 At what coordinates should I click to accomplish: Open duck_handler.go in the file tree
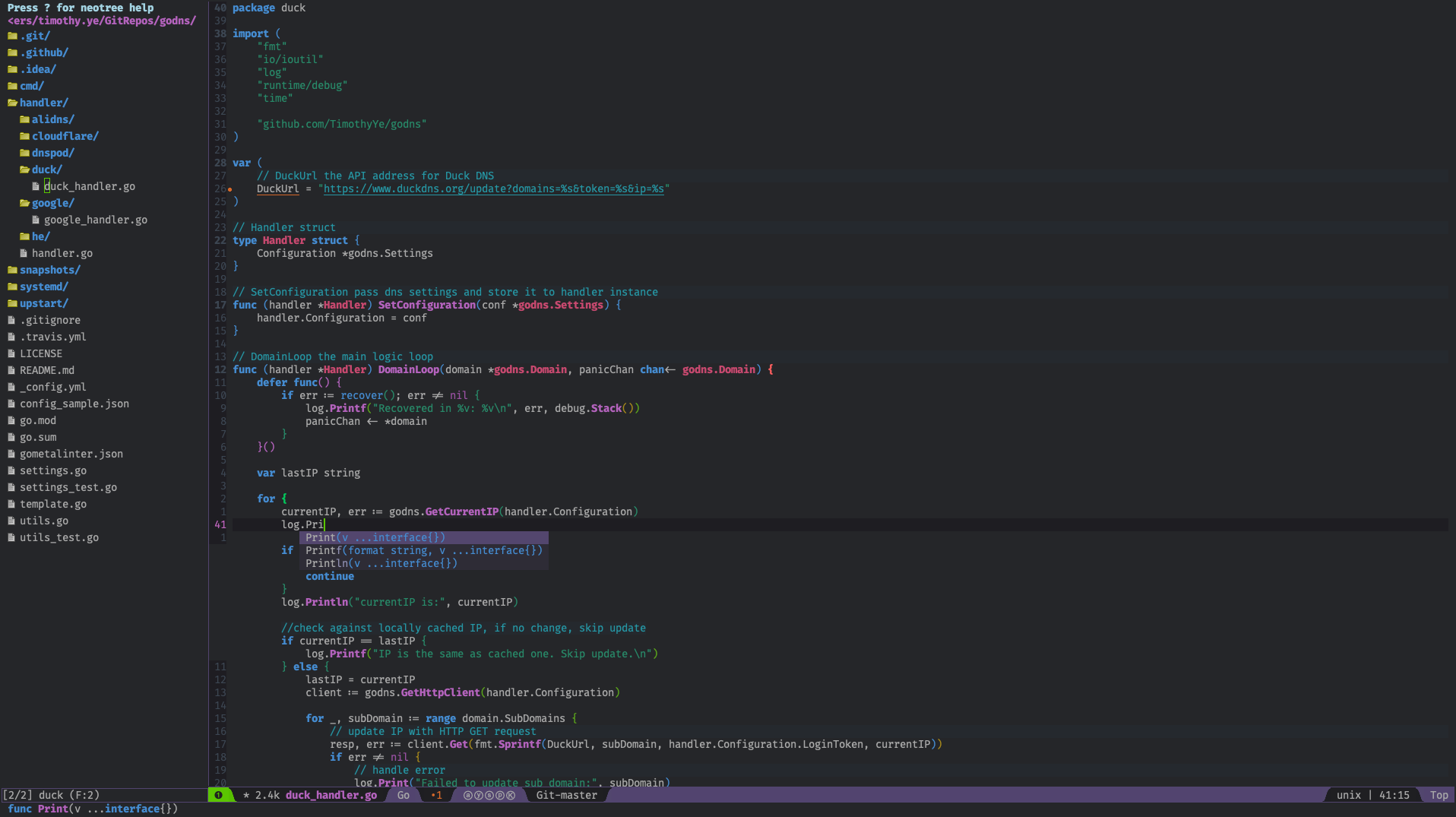90,186
